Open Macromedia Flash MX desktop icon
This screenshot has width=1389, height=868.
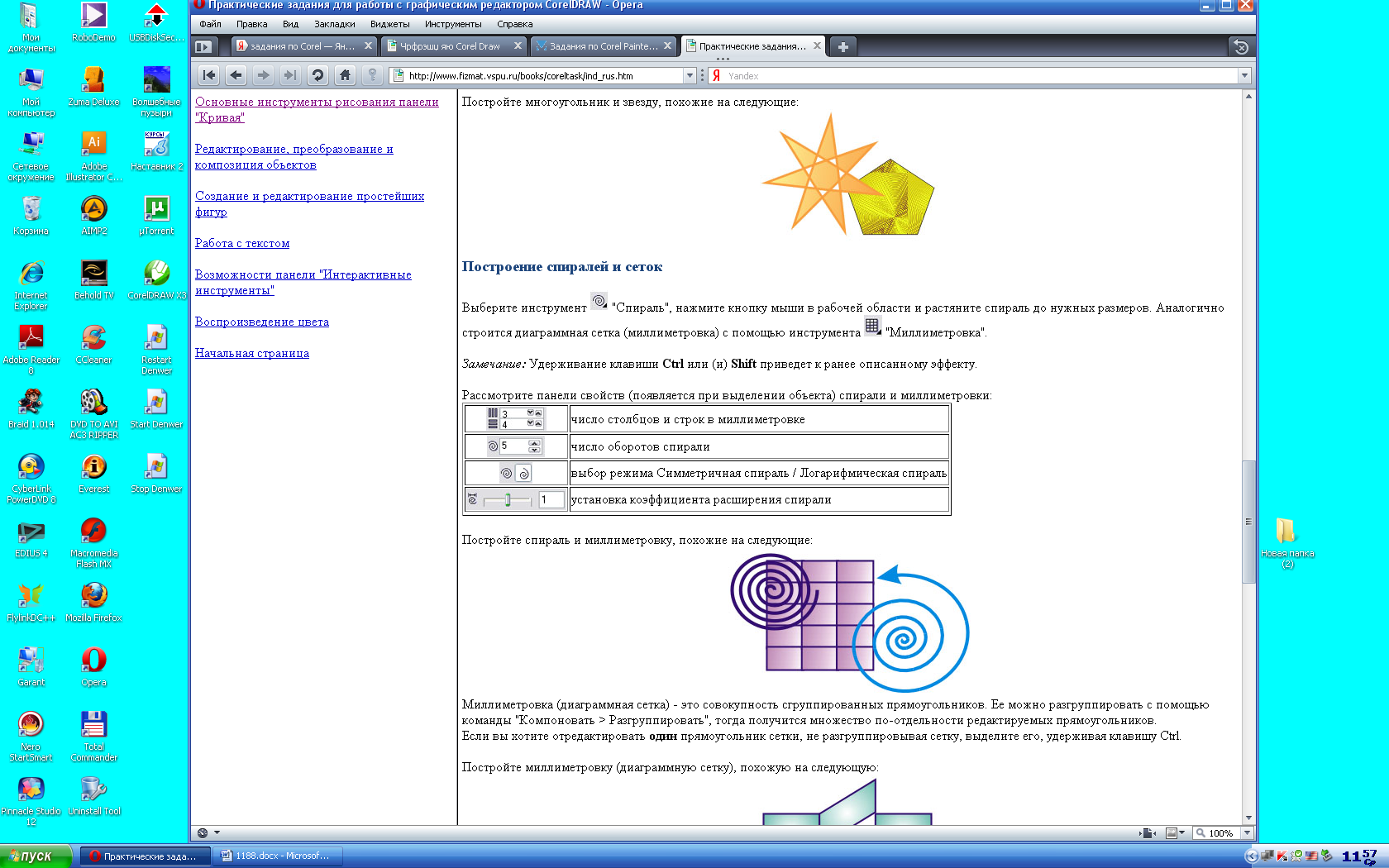click(x=93, y=542)
